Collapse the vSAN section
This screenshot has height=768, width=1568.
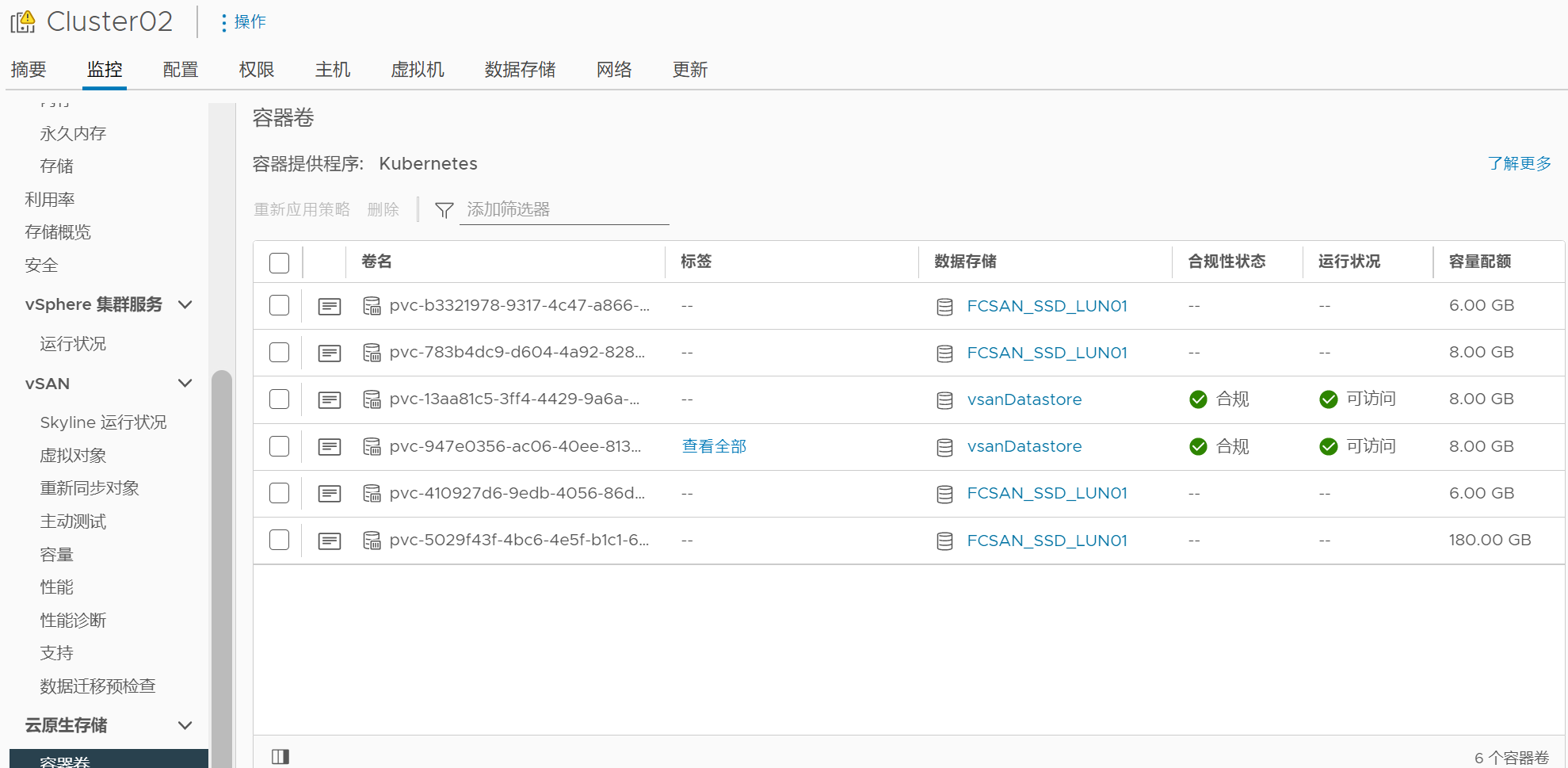(185, 383)
